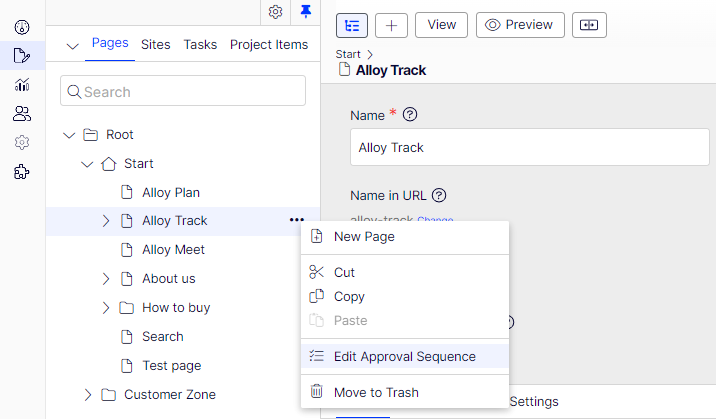The image size is (716, 419).
Task: Expand the Customer Zone folder
Action: tap(88, 395)
